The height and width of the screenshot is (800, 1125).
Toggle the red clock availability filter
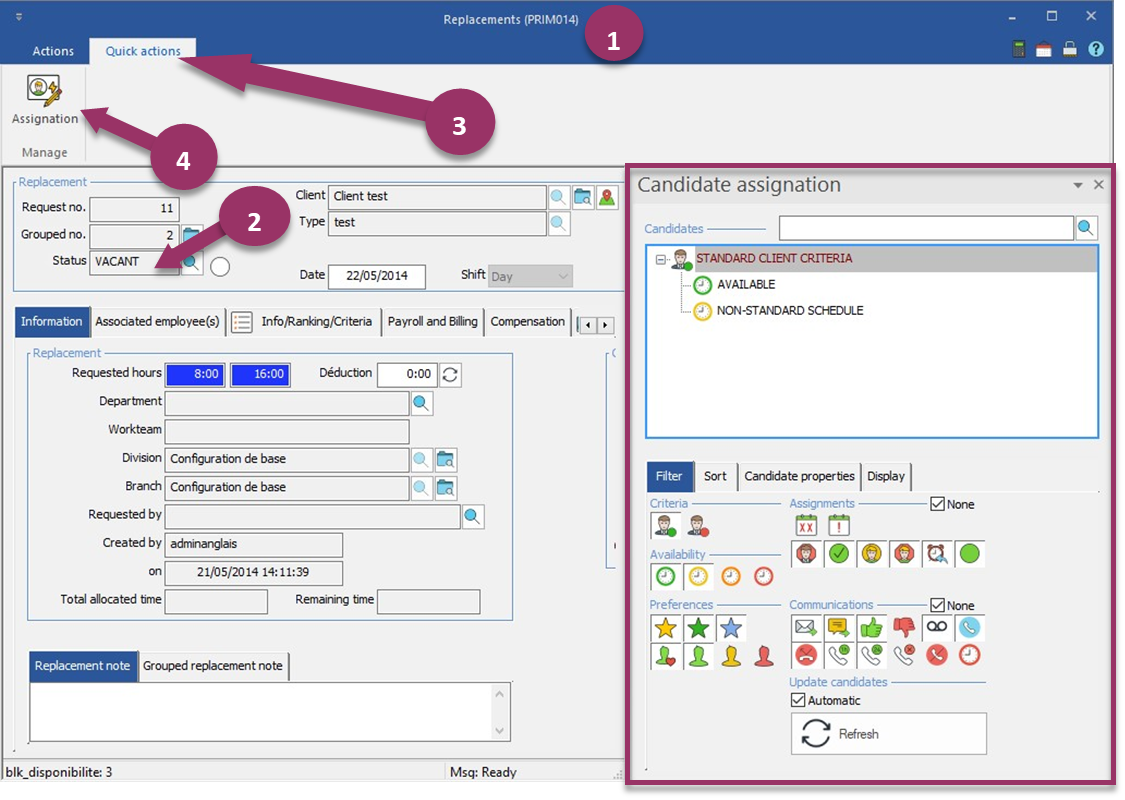coord(763,576)
